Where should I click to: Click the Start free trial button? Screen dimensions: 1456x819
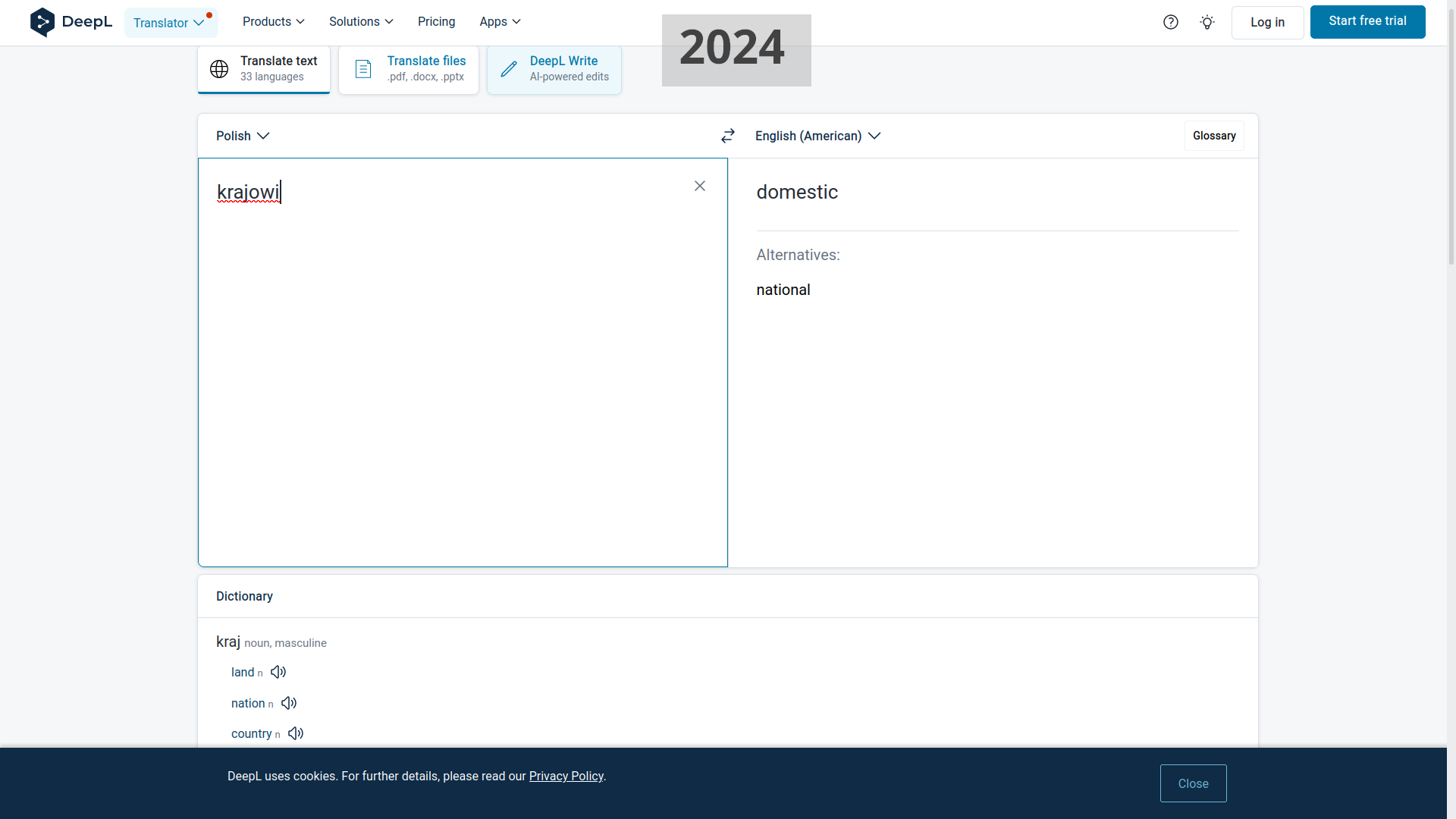[1367, 21]
